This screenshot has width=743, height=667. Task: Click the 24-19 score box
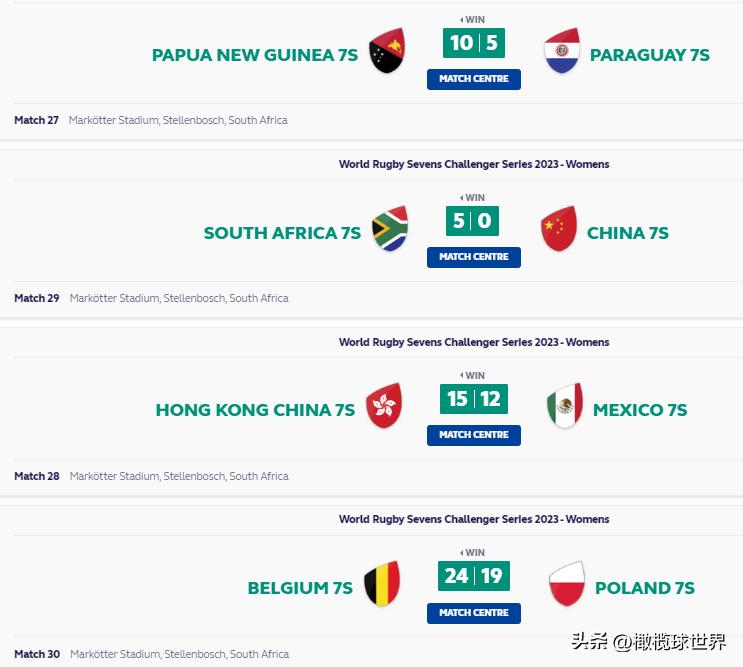(x=474, y=576)
